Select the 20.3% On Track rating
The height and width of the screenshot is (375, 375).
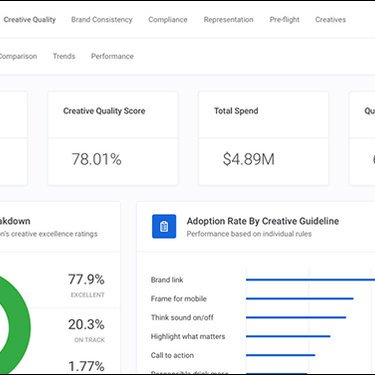click(86, 330)
